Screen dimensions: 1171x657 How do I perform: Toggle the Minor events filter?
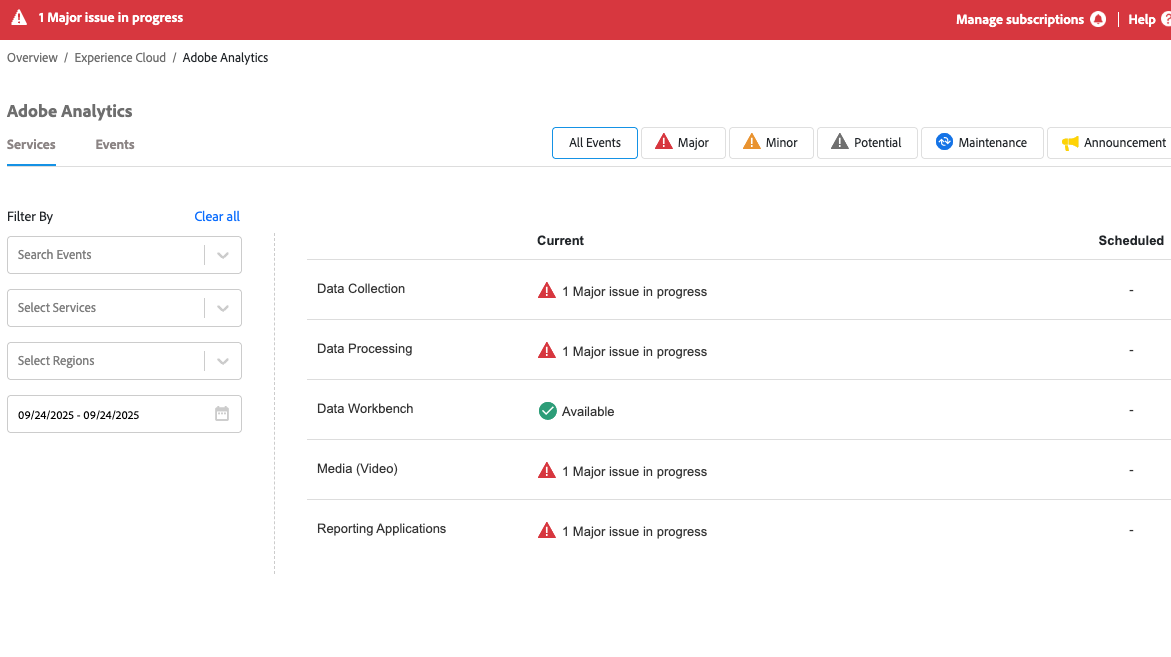tap(771, 143)
